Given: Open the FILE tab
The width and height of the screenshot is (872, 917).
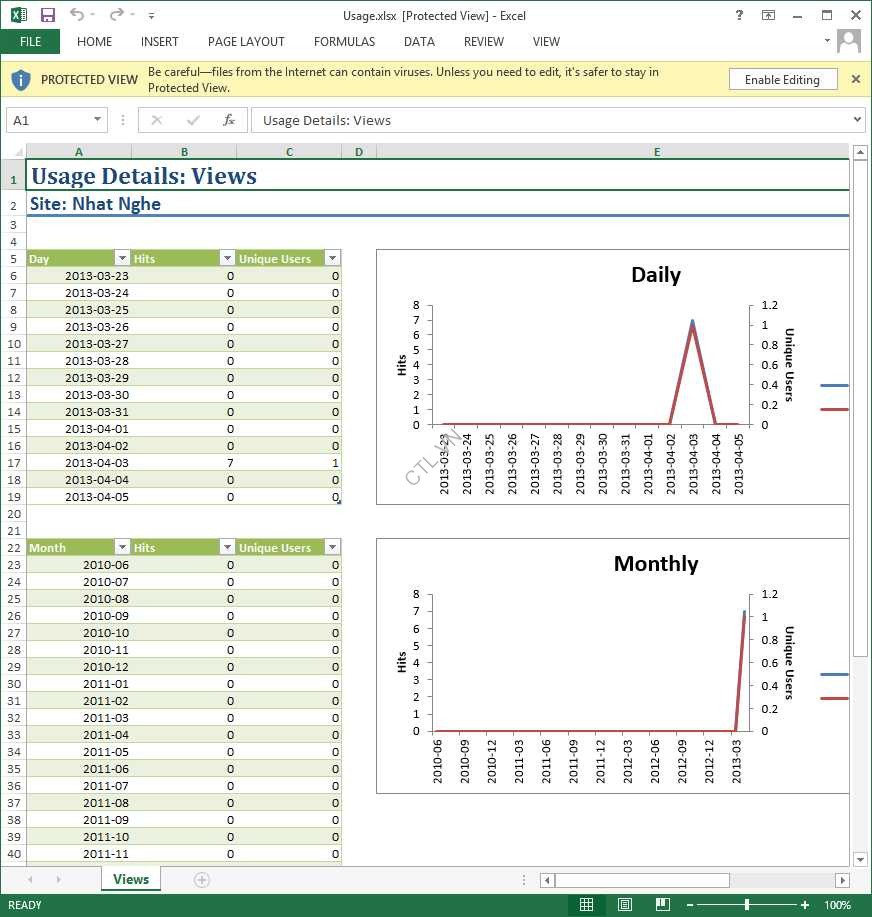Looking at the screenshot, I should point(30,42).
